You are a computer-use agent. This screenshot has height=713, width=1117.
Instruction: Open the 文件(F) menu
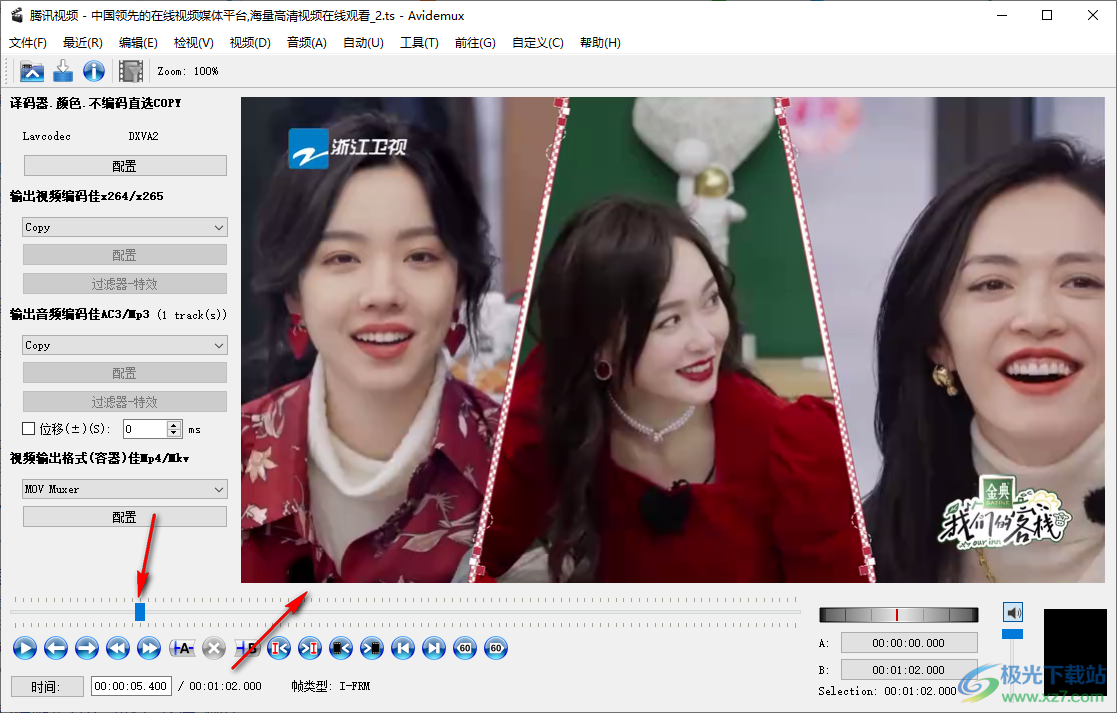(x=28, y=43)
